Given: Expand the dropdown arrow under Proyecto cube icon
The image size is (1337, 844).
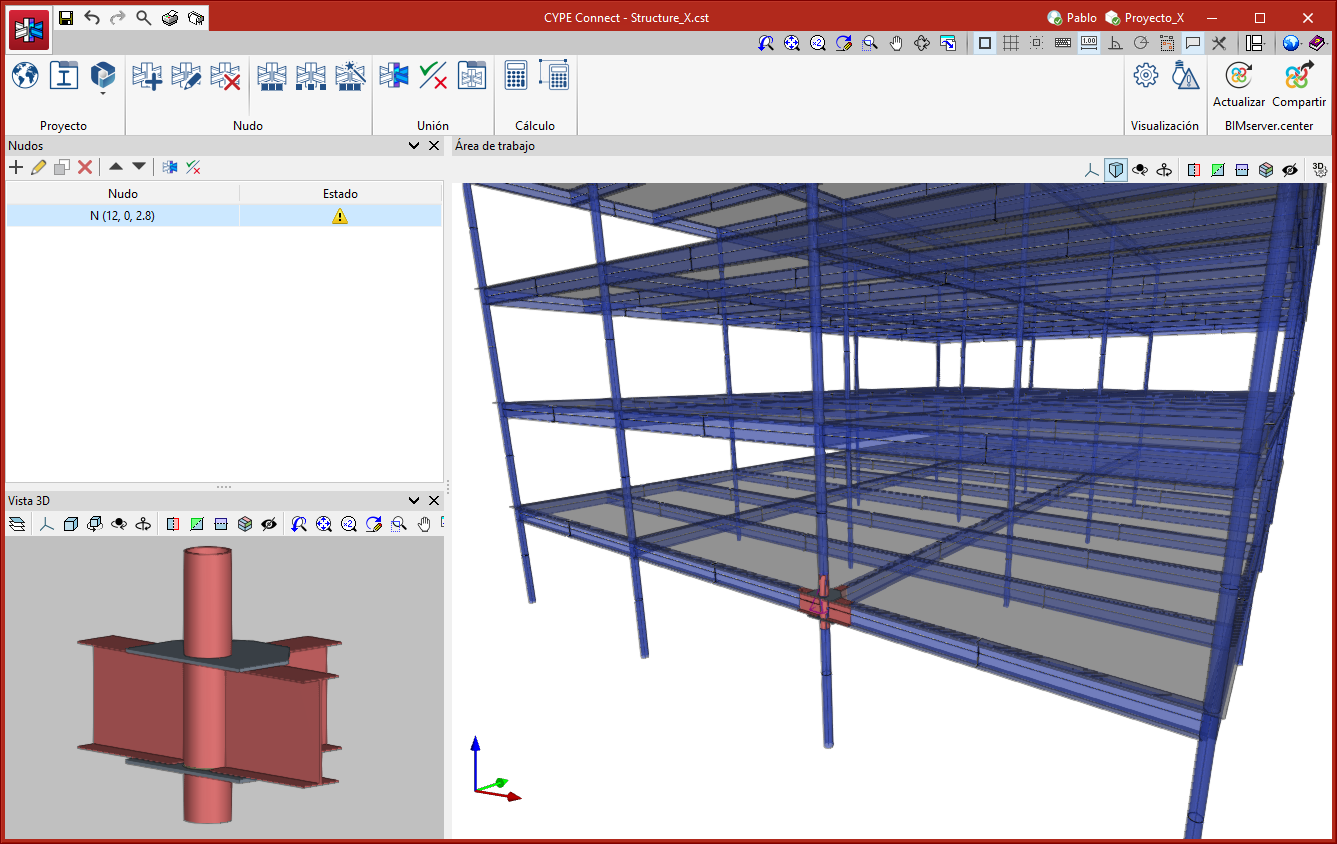Looking at the screenshot, I should (x=103, y=95).
